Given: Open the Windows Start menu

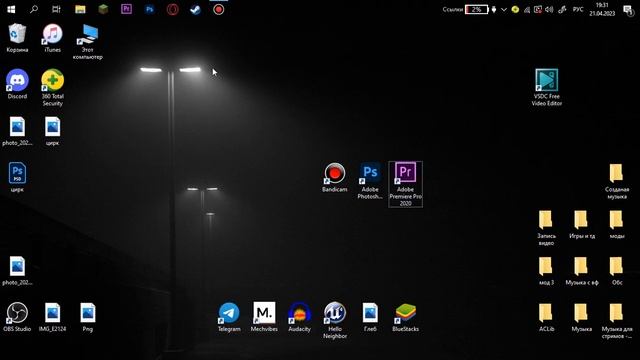Looking at the screenshot, I should tap(11, 9).
